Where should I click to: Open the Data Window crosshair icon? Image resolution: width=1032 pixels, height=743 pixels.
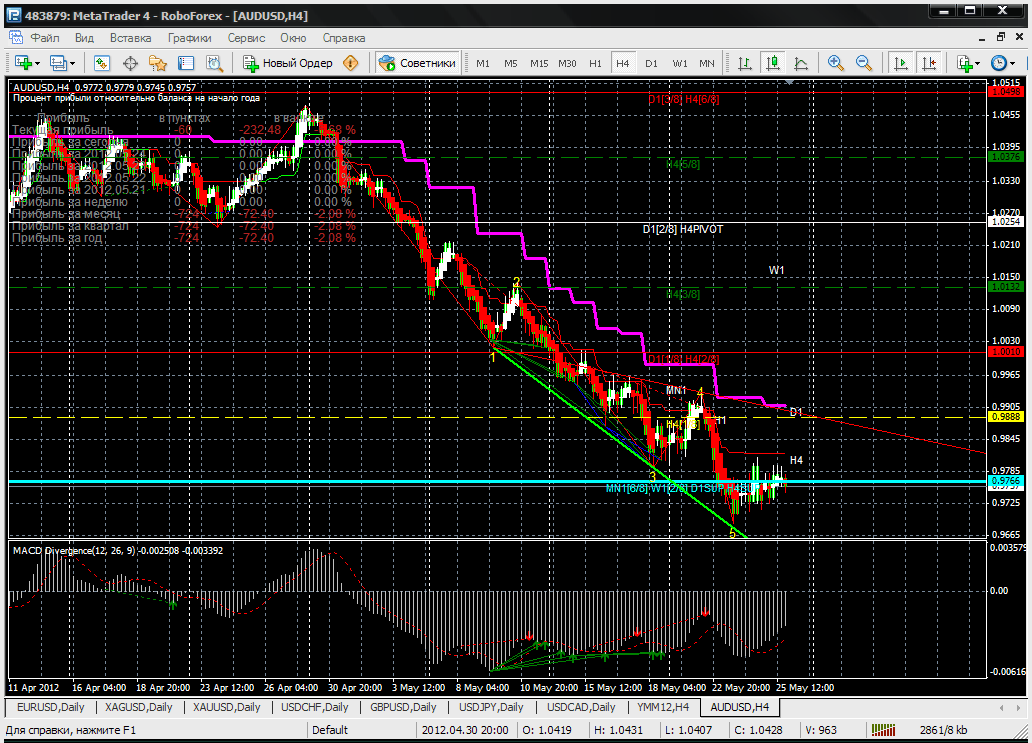pyautogui.click(x=130, y=63)
